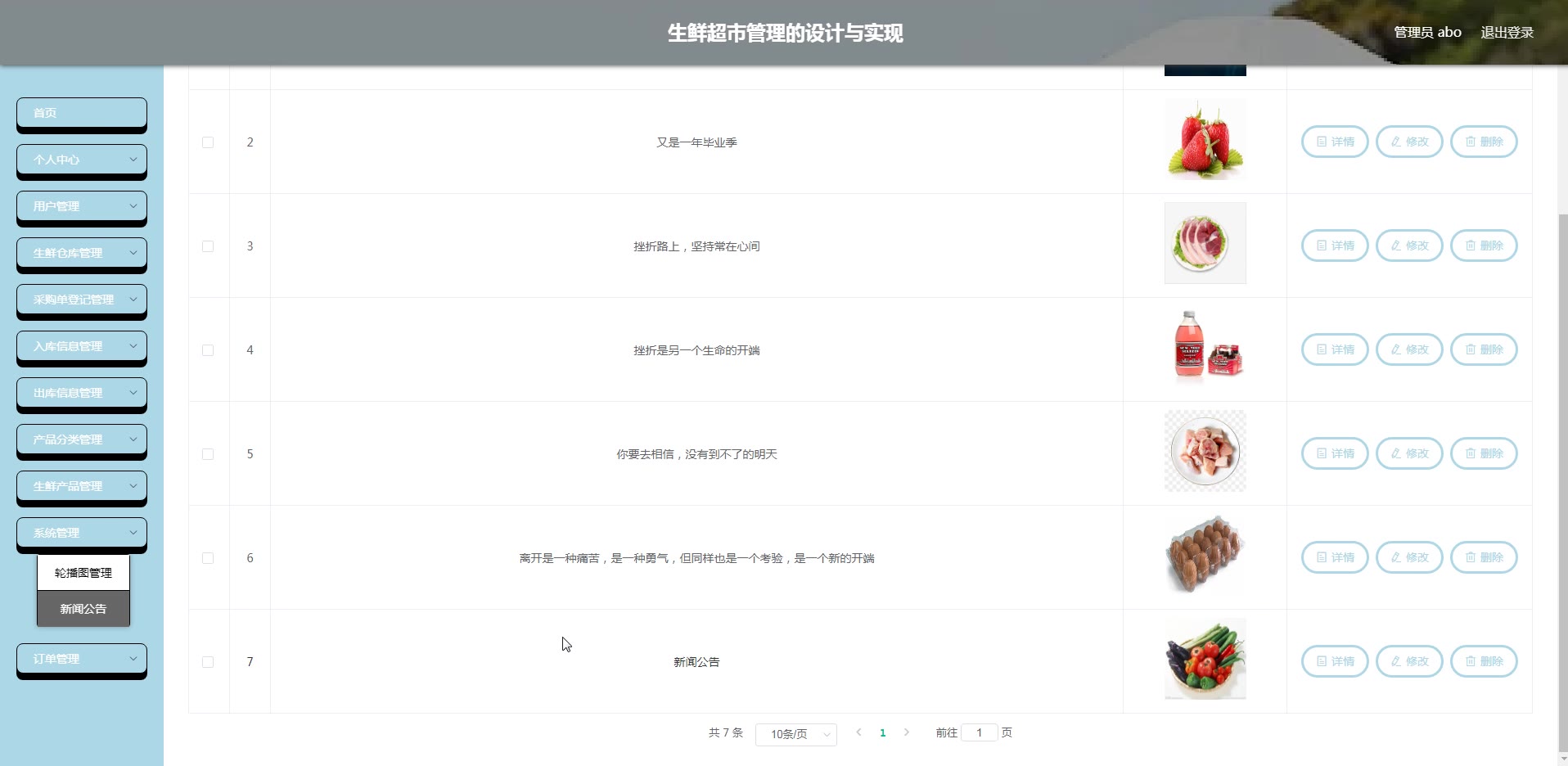The width and height of the screenshot is (1568, 766).
Task: Click the previous page arrow
Action: point(858,732)
